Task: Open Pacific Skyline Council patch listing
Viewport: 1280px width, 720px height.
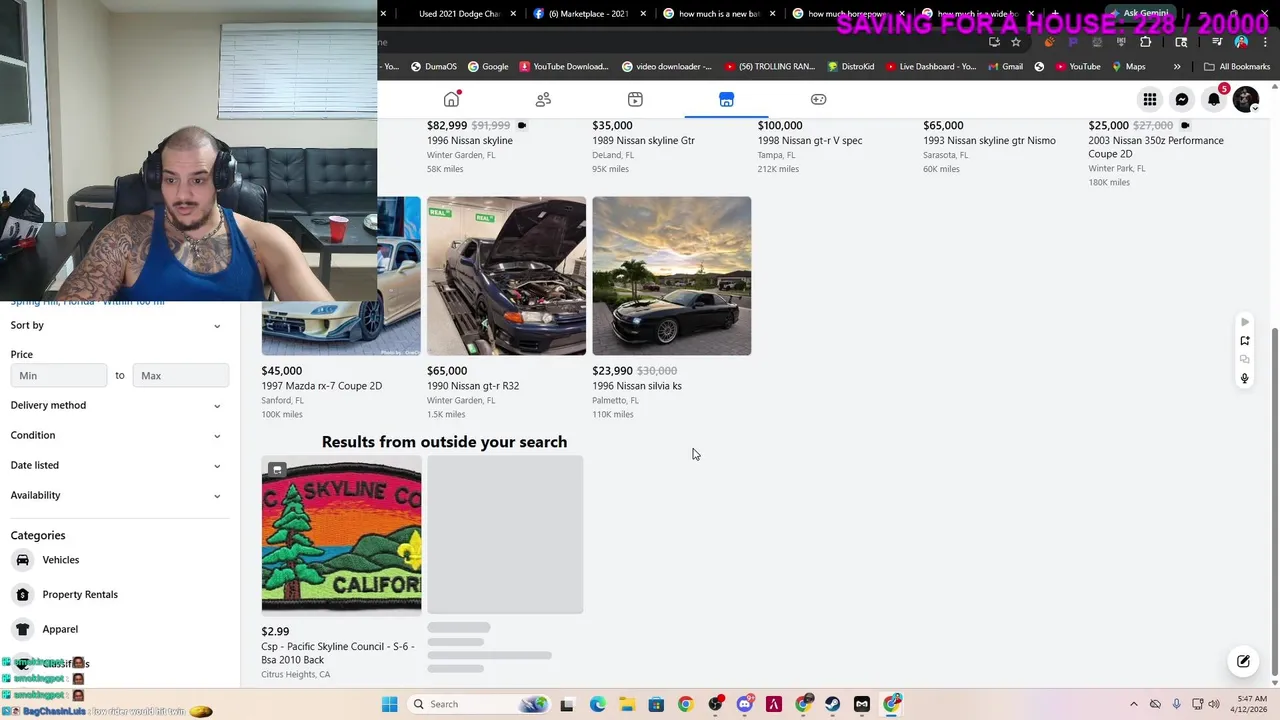Action: (x=341, y=534)
